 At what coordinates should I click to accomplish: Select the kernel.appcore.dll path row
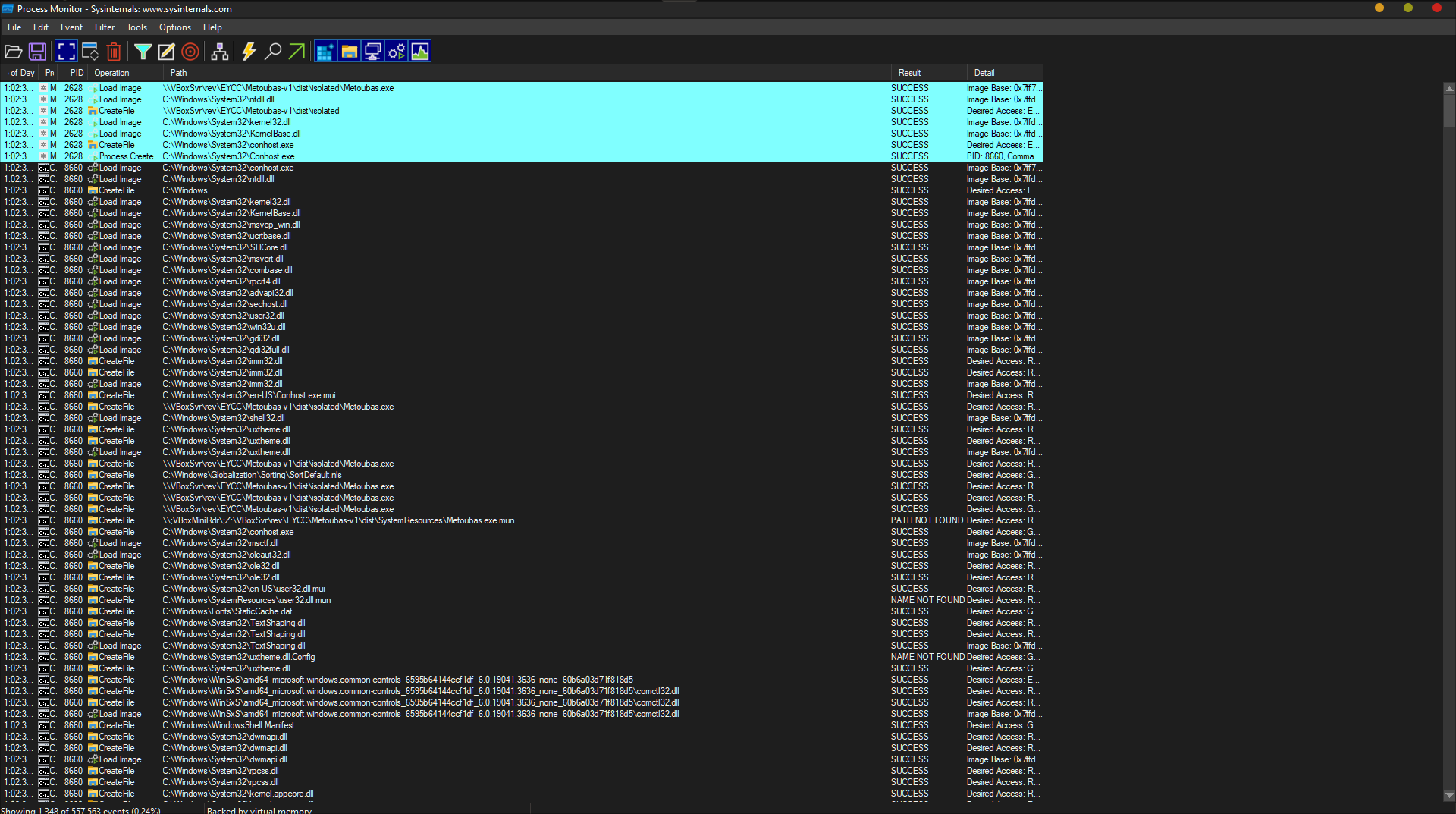point(522,794)
